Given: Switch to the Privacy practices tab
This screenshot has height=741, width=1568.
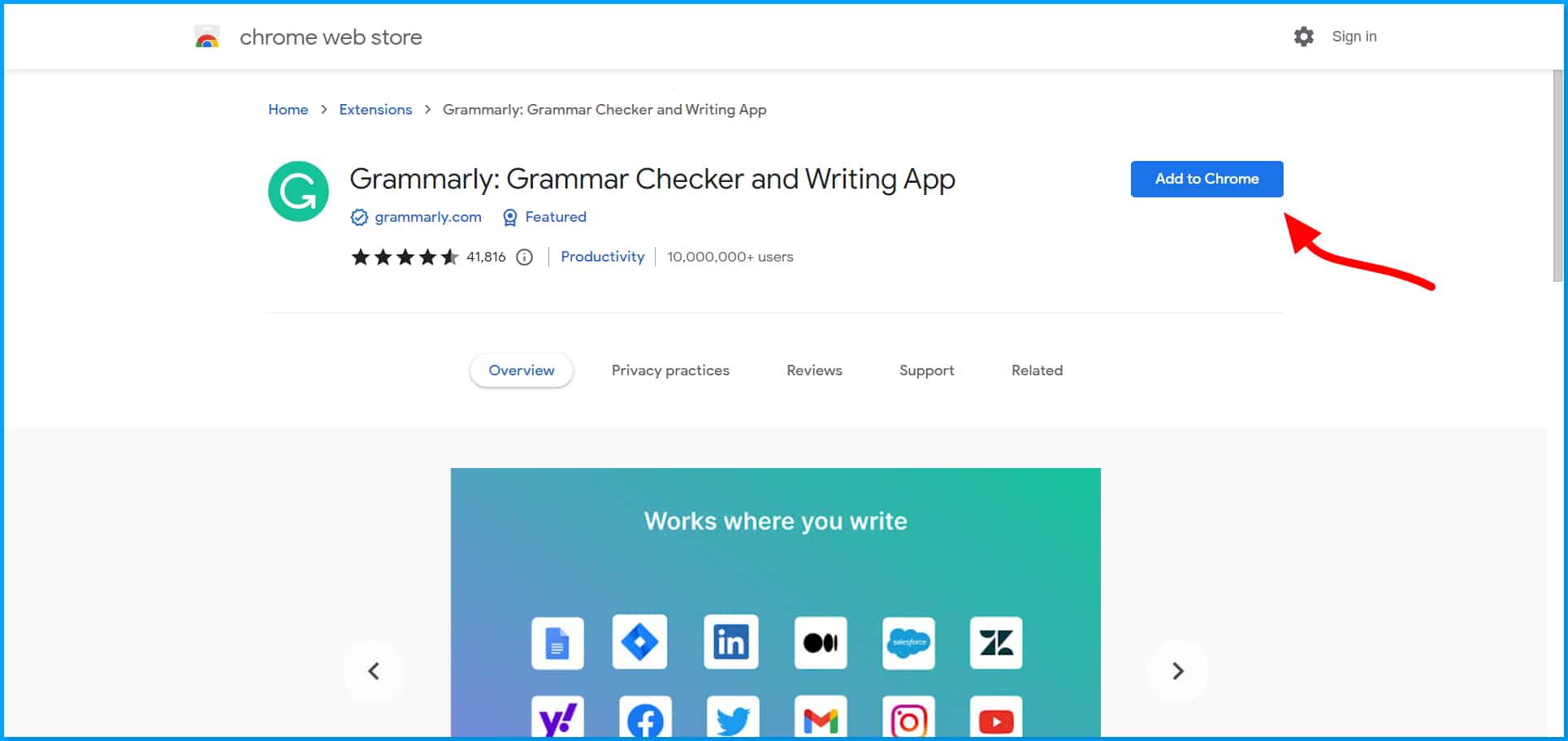Looking at the screenshot, I should click(670, 370).
